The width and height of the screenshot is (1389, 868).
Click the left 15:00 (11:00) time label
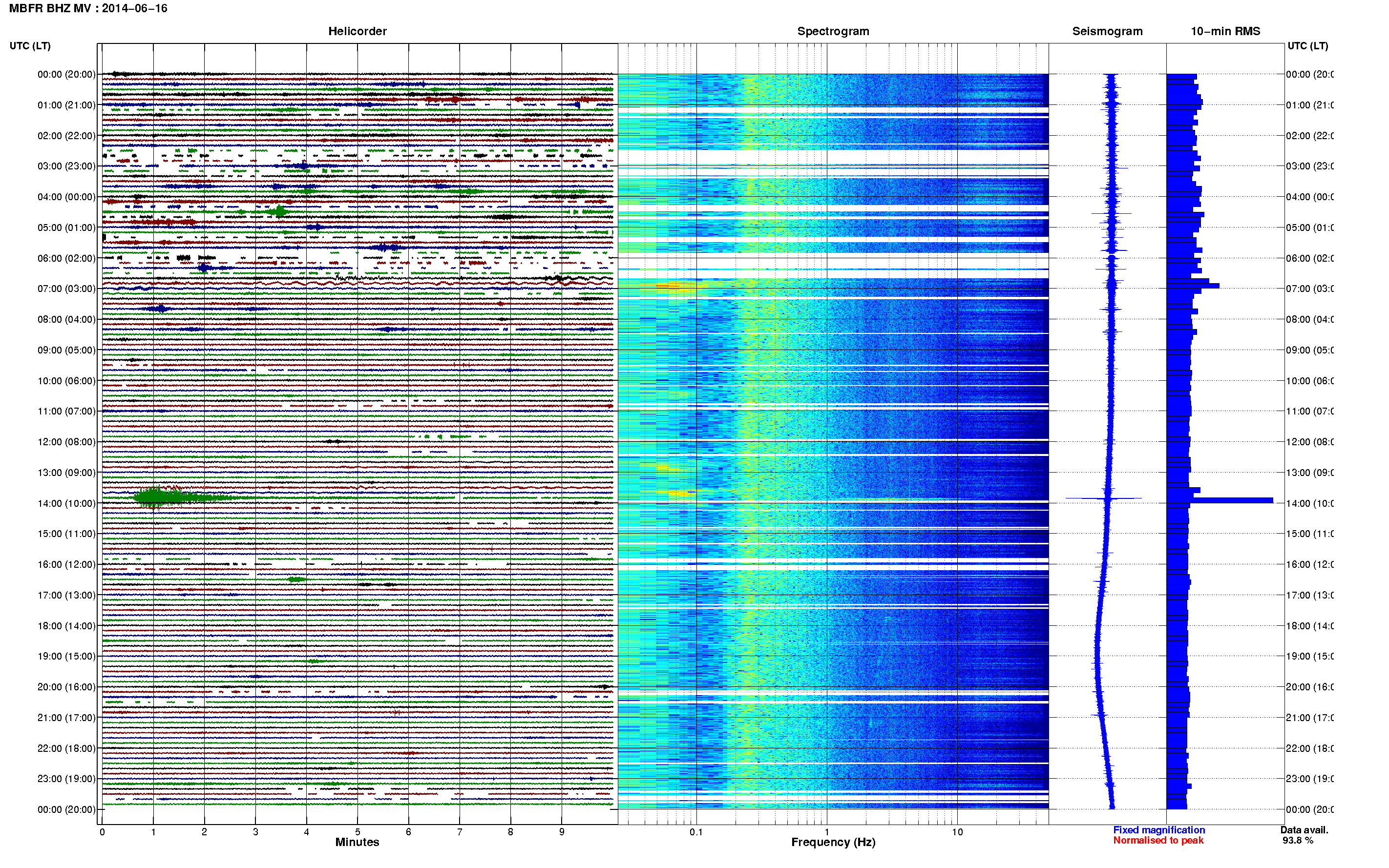[x=66, y=534]
